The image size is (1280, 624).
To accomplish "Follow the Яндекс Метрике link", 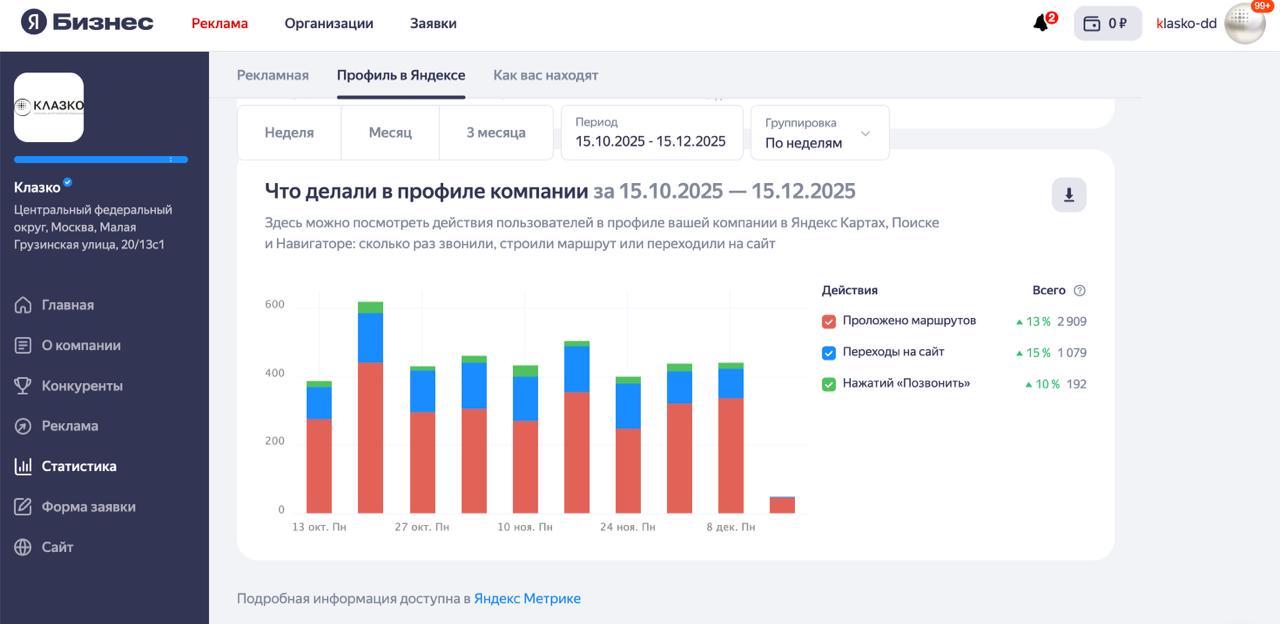I will (x=528, y=597).
